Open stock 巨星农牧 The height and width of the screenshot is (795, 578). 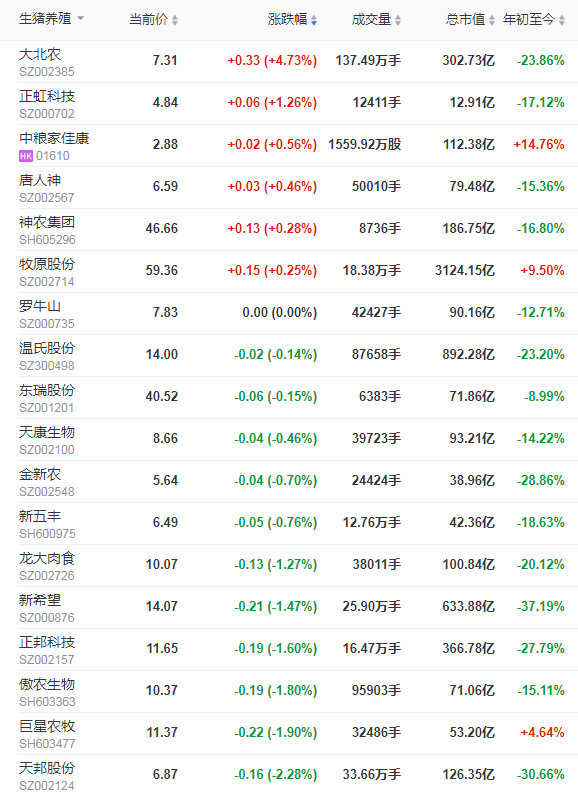(x=47, y=727)
